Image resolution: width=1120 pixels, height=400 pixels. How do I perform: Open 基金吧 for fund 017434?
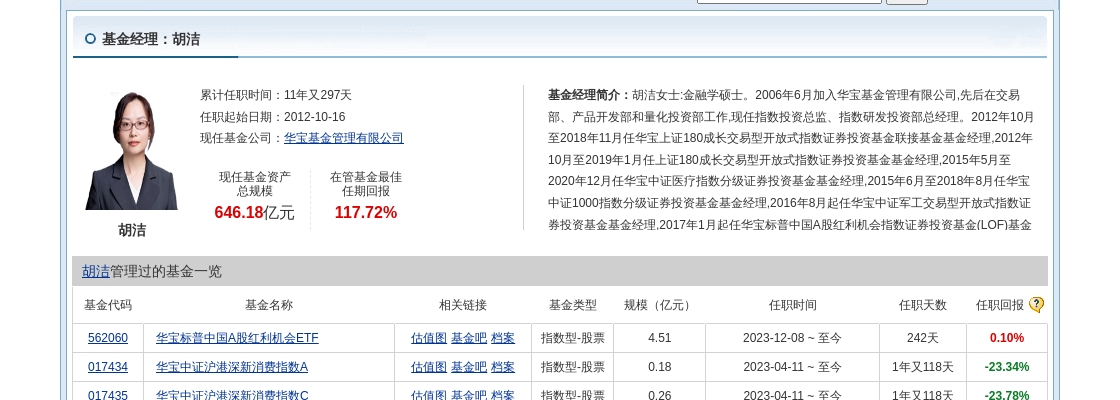tap(468, 367)
